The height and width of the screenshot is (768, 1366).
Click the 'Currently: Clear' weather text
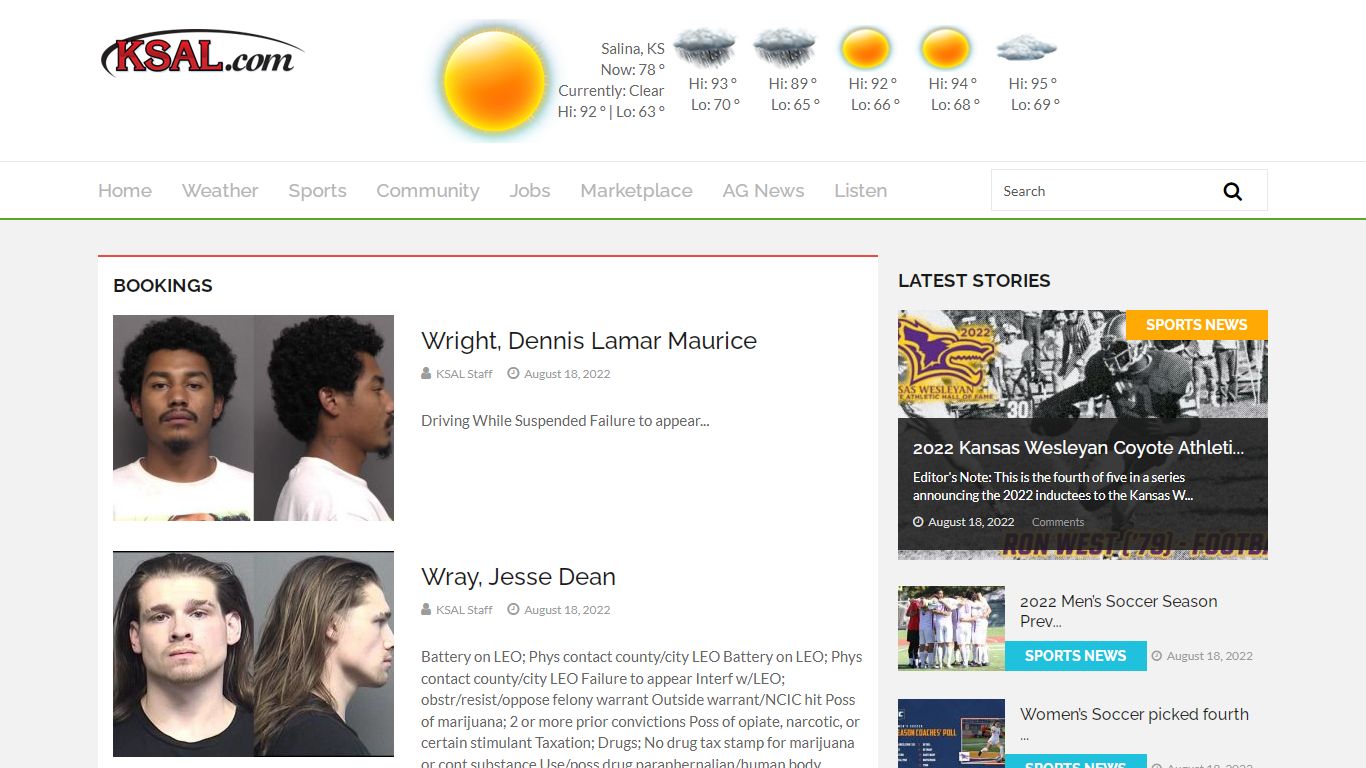[611, 91]
